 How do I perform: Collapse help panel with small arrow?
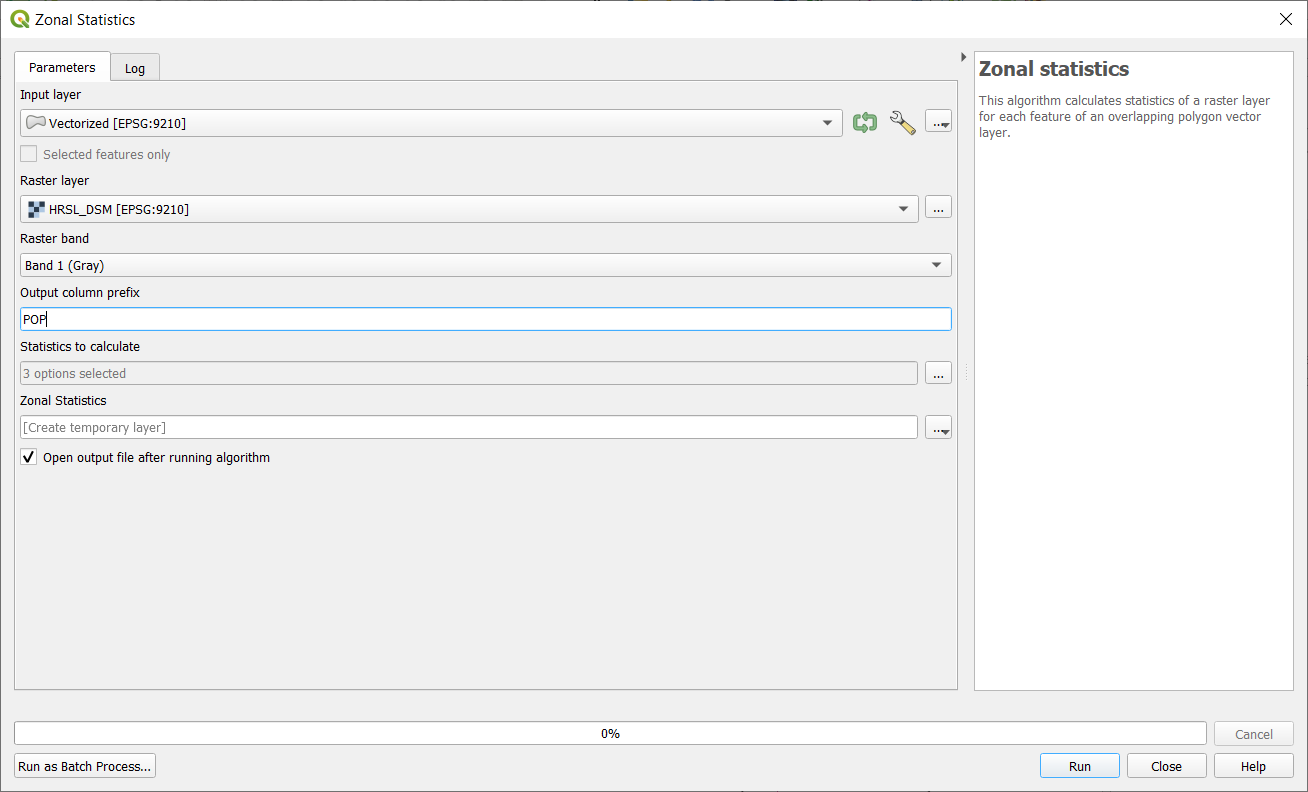point(963,57)
